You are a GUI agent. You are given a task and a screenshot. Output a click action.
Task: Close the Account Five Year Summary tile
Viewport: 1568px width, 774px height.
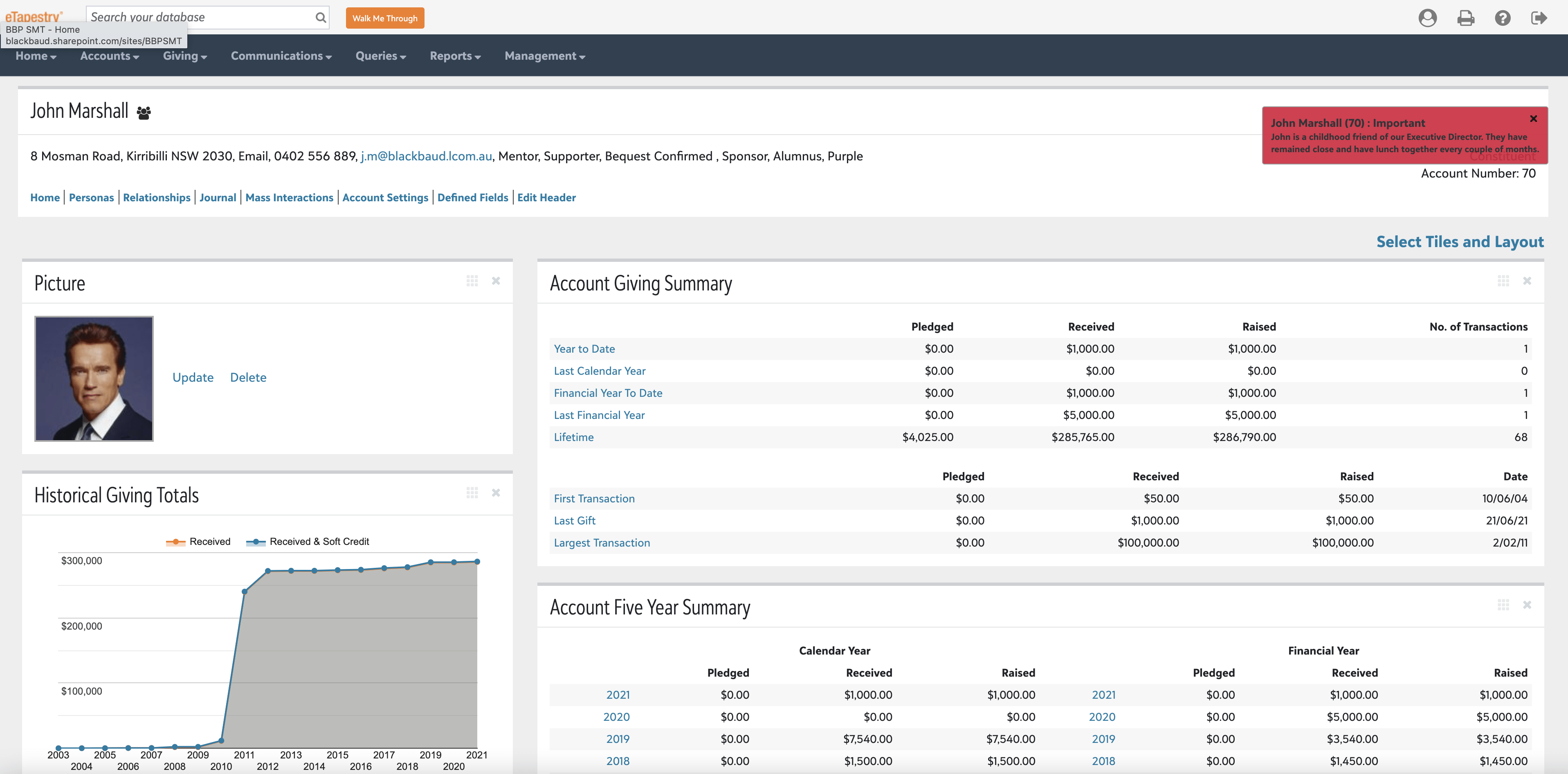pos(1527,605)
